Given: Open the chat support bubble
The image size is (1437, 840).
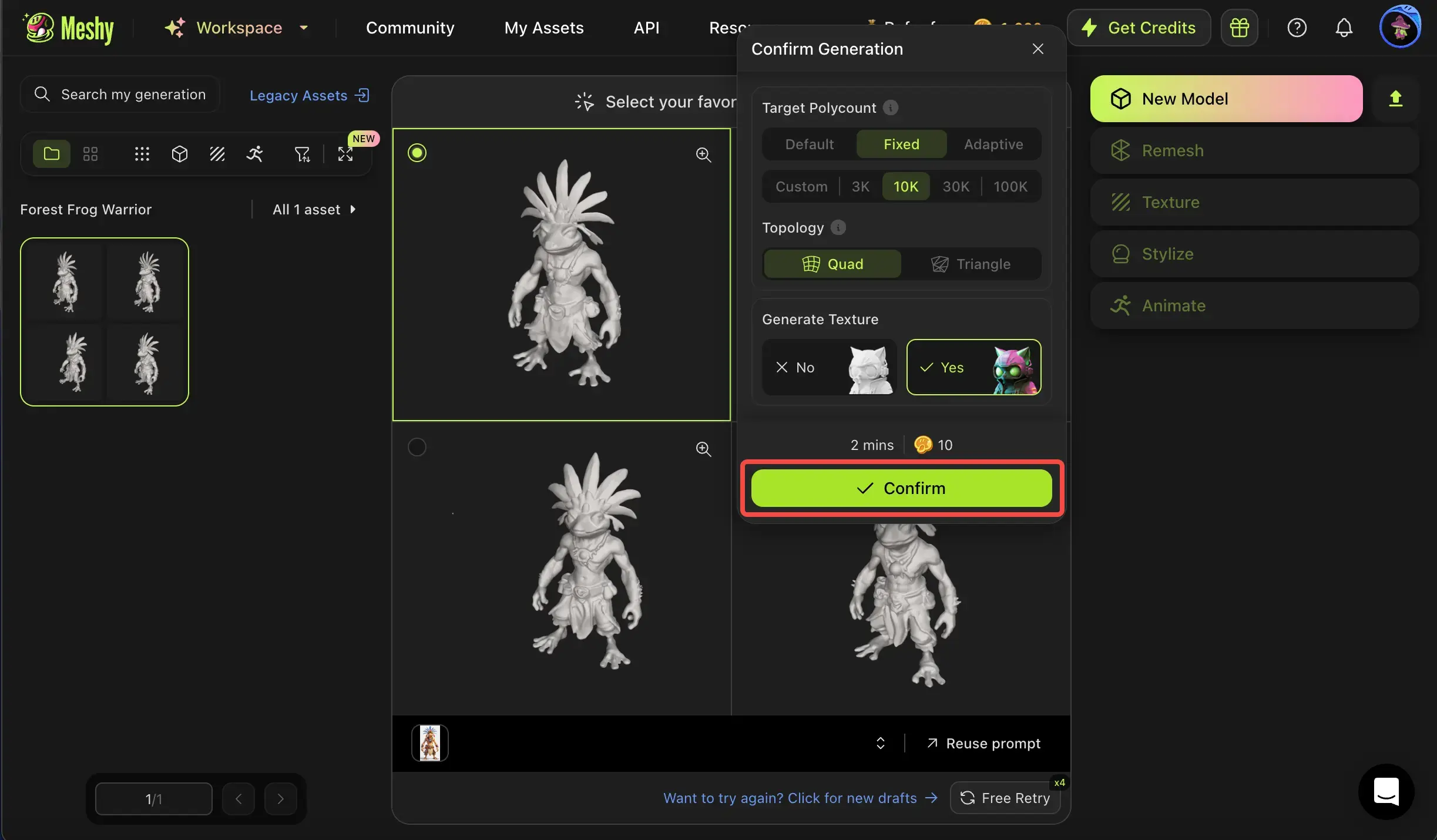Looking at the screenshot, I should (x=1386, y=792).
